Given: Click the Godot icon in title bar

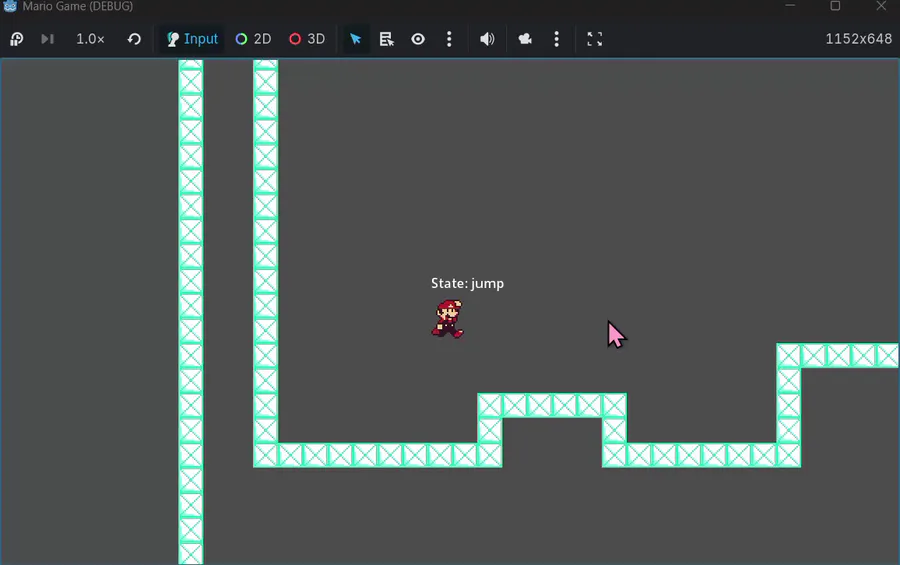Looking at the screenshot, I should (10, 6).
